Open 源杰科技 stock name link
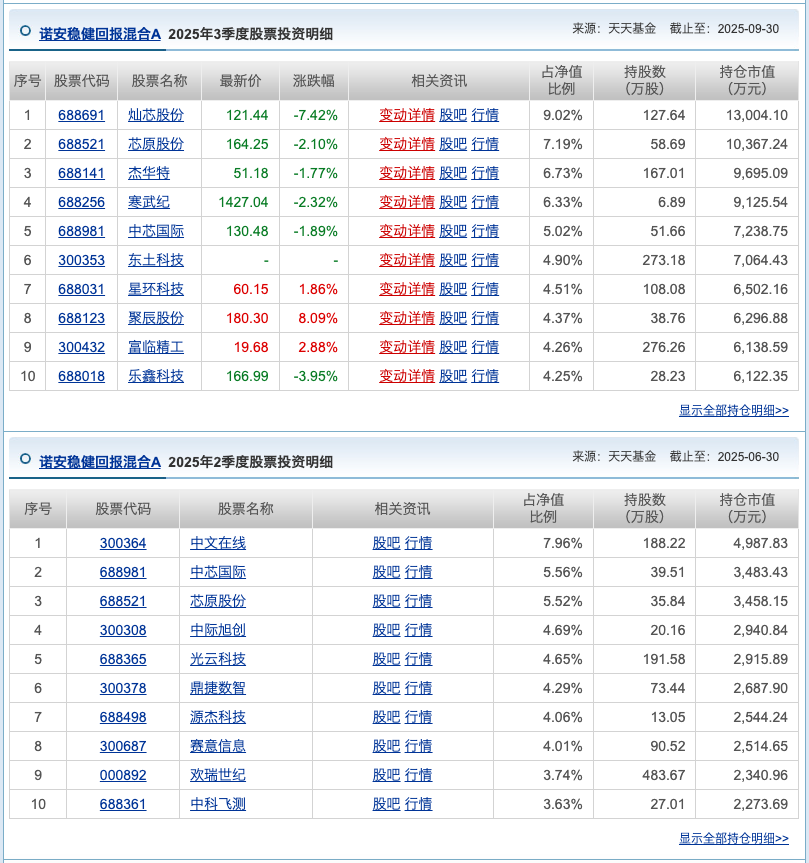Screen dimensions: 809x863 pos(218,717)
